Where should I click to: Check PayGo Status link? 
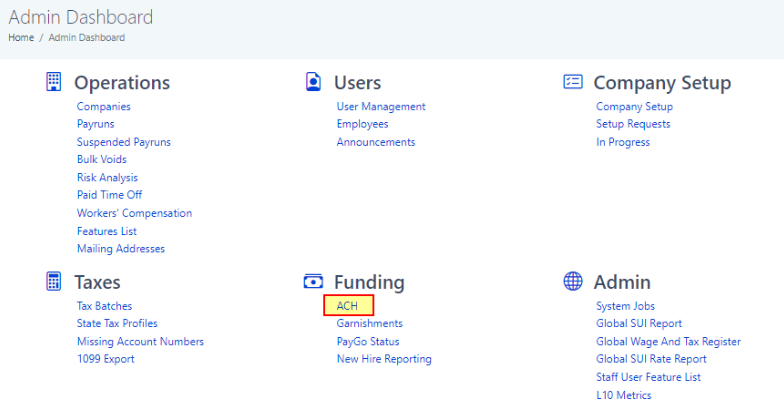coord(368,342)
